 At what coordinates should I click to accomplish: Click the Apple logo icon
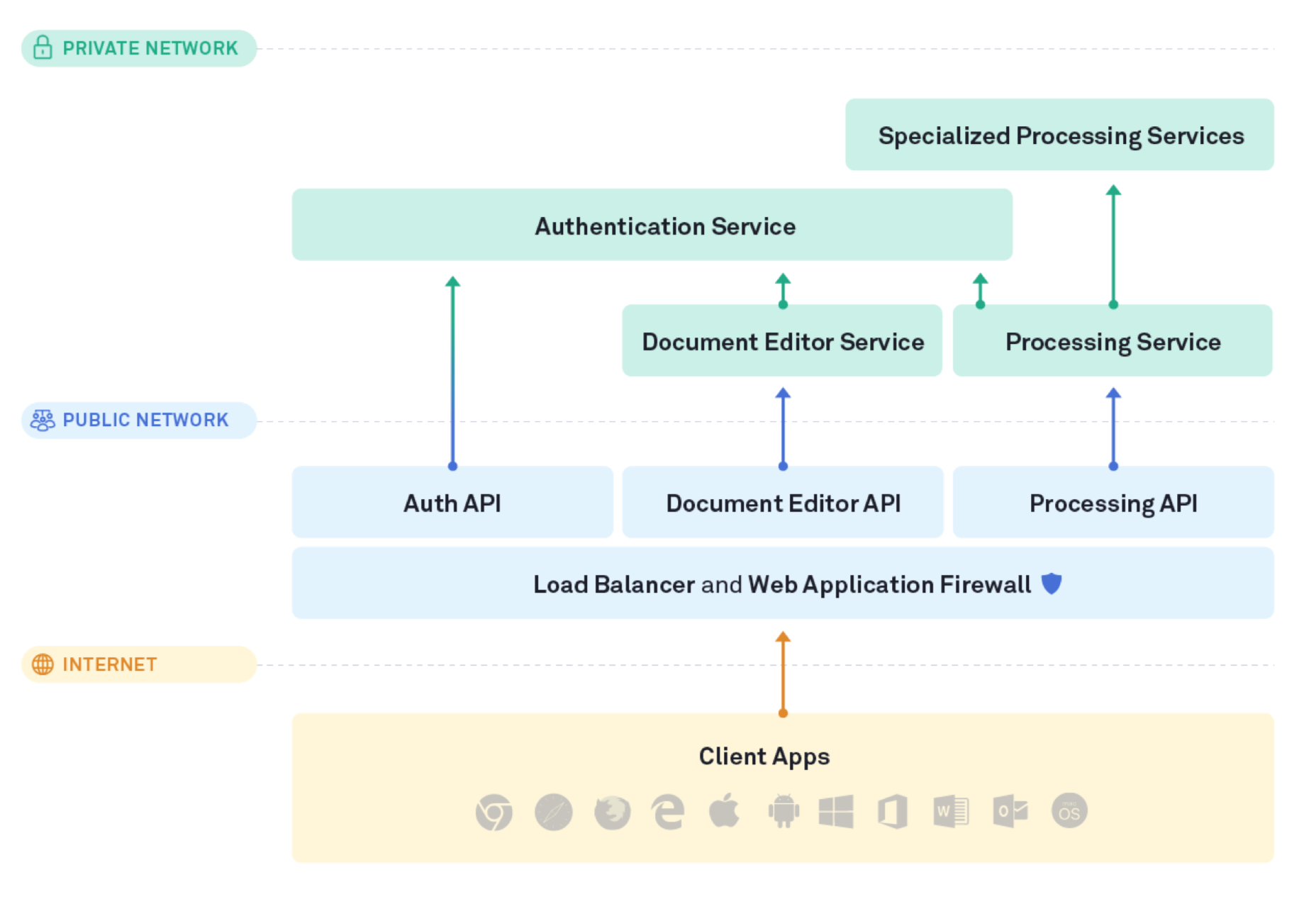click(724, 811)
